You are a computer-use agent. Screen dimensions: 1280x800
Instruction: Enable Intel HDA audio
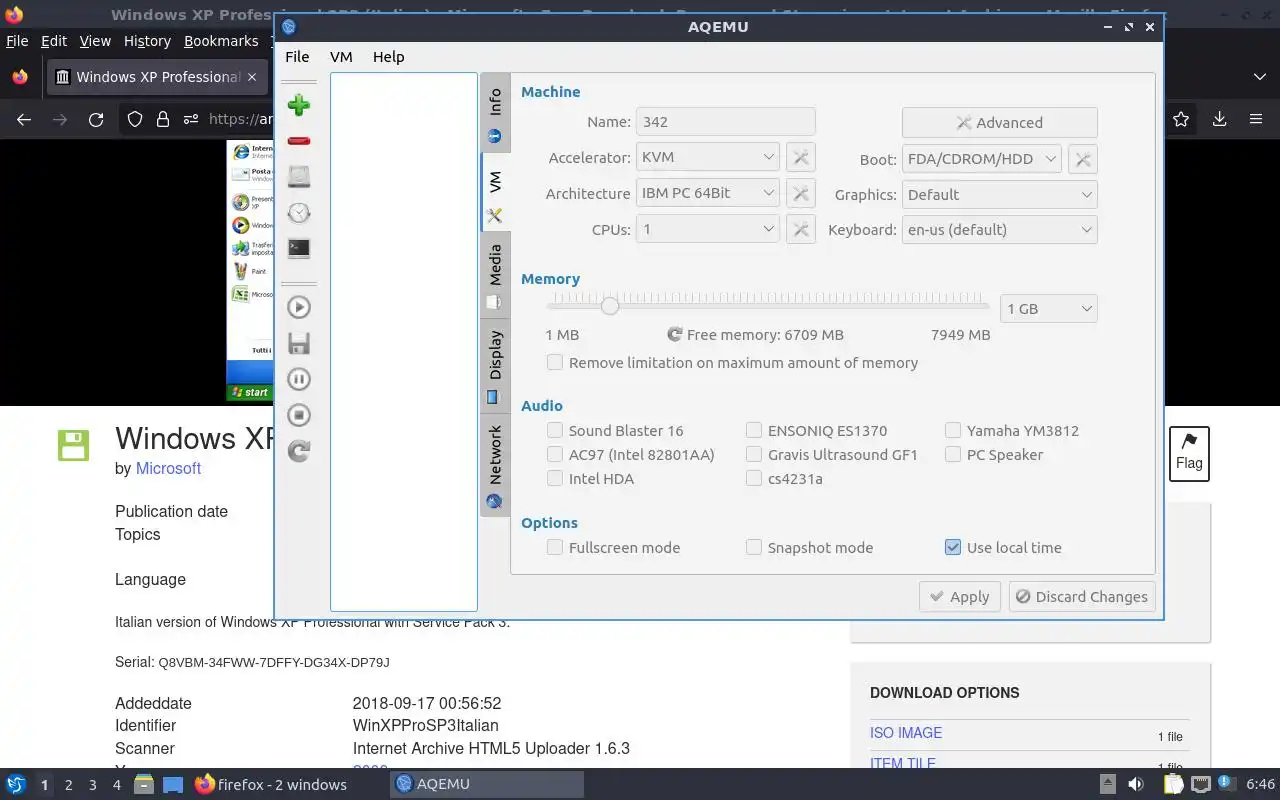pos(554,479)
